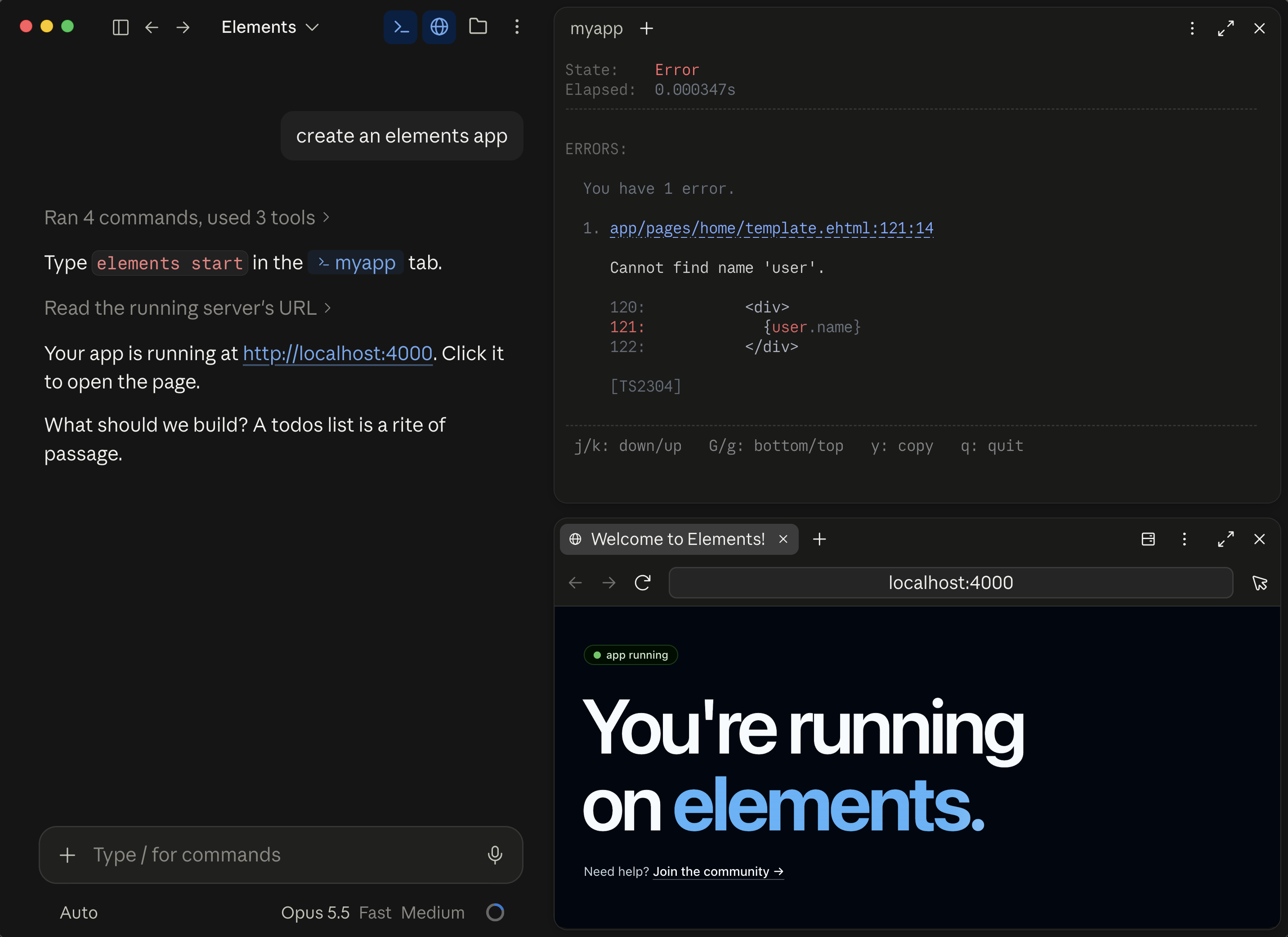Open the files folder icon

[x=478, y=26]
